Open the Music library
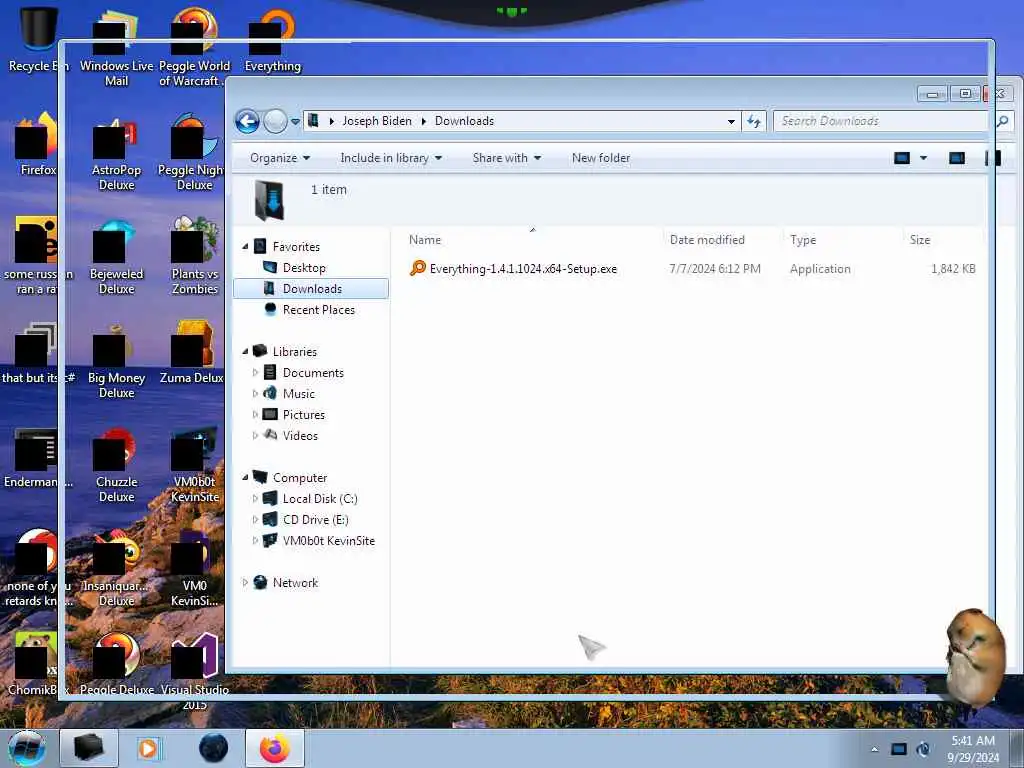The image size is (1024, 768). [x=298, y=394]
